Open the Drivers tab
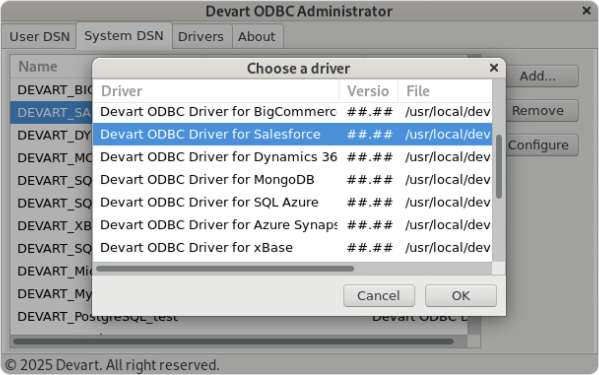The image size is (599, 375). 201,37
